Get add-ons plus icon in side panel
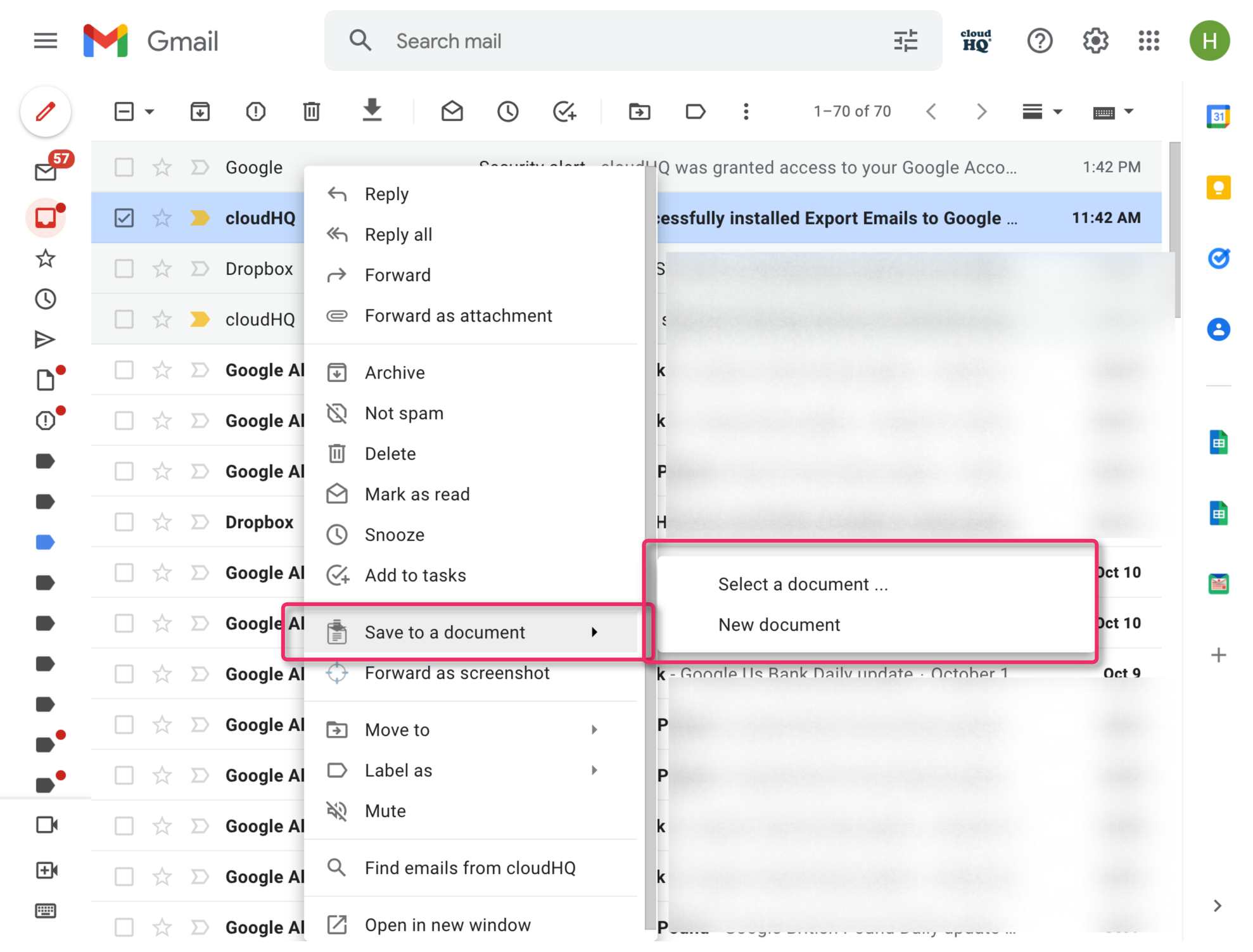 [x=1218, y=655]
